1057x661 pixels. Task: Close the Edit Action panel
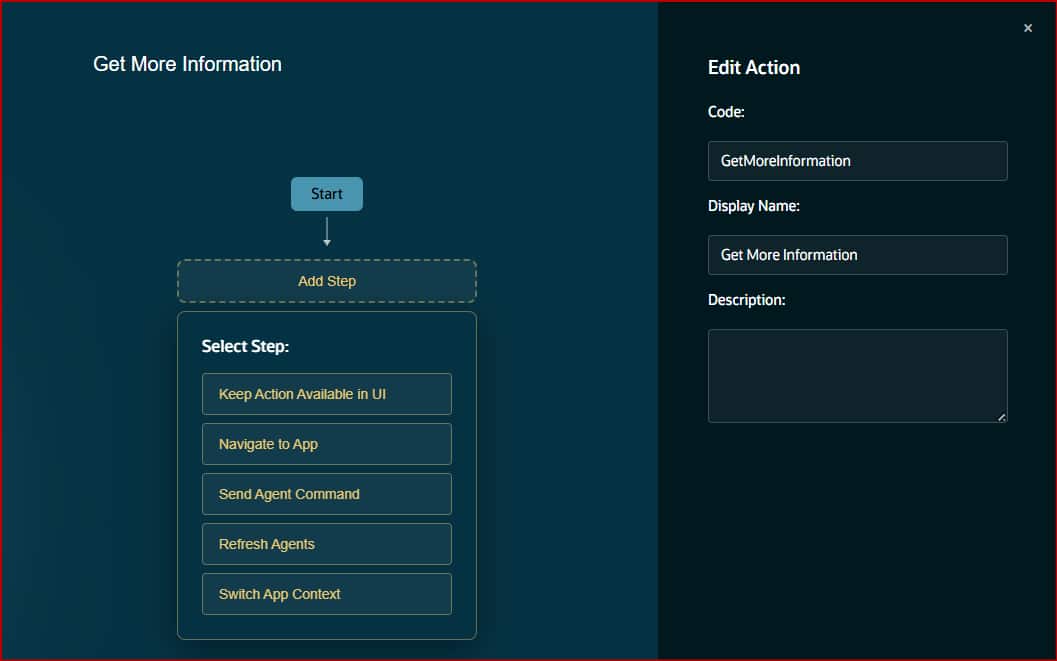click(x=1027, y=28)
